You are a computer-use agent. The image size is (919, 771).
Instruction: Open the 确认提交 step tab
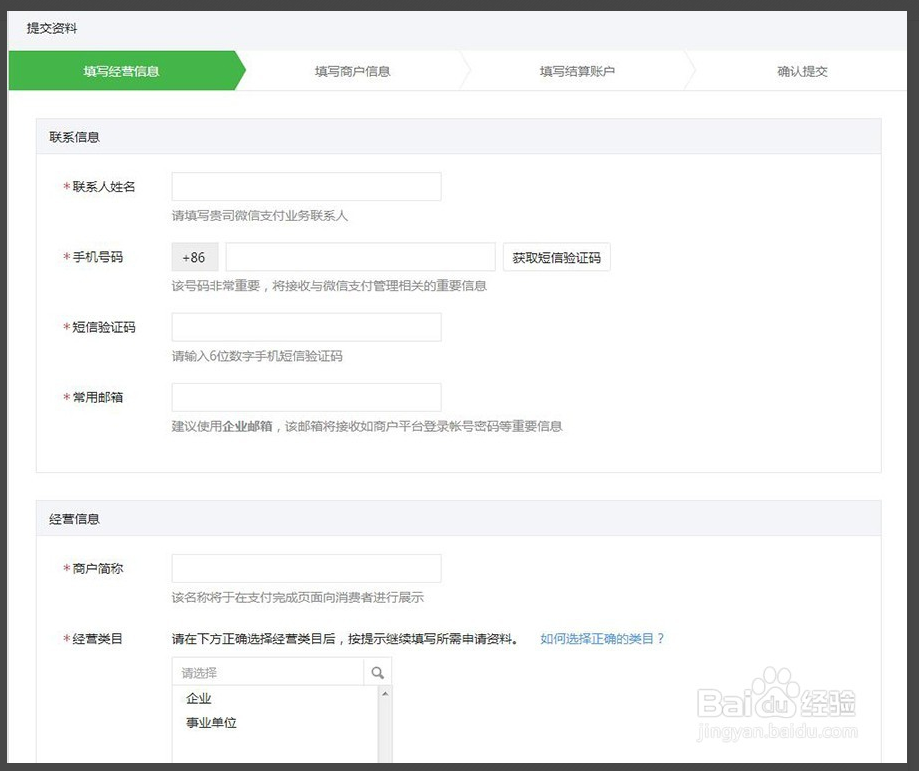(x=802, y=71)
